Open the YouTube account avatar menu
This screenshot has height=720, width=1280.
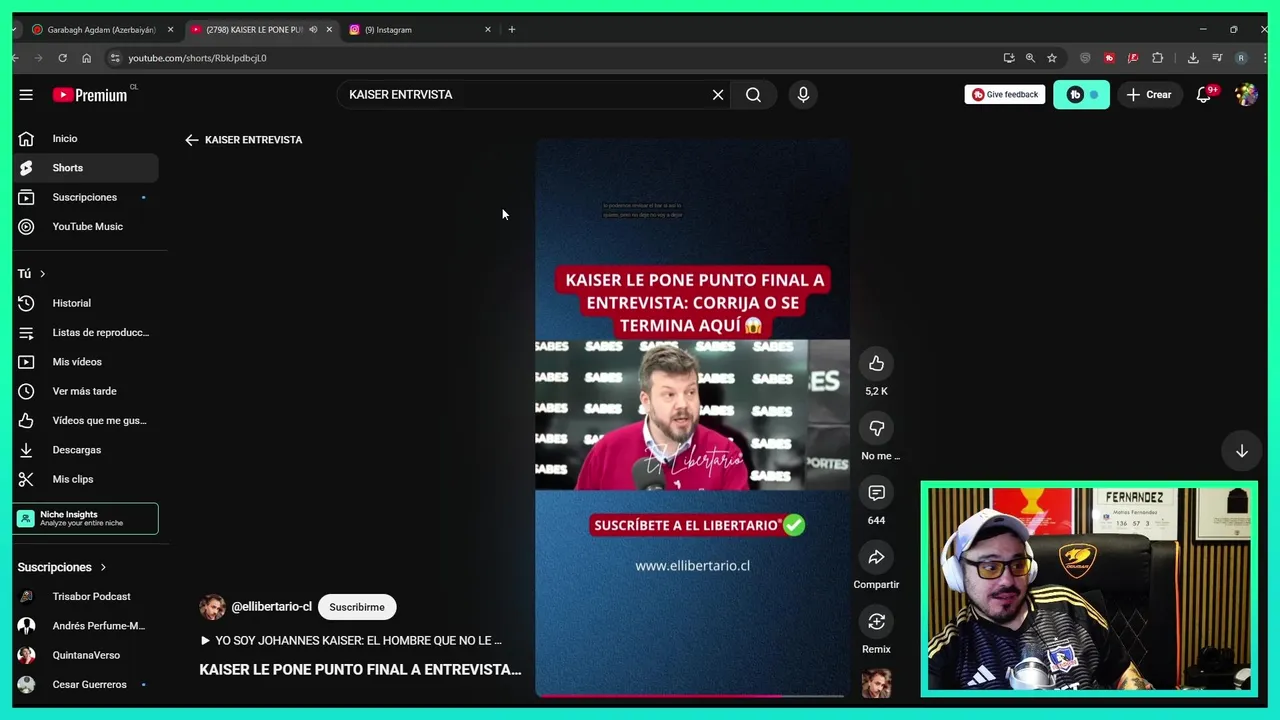[1246, 94]
